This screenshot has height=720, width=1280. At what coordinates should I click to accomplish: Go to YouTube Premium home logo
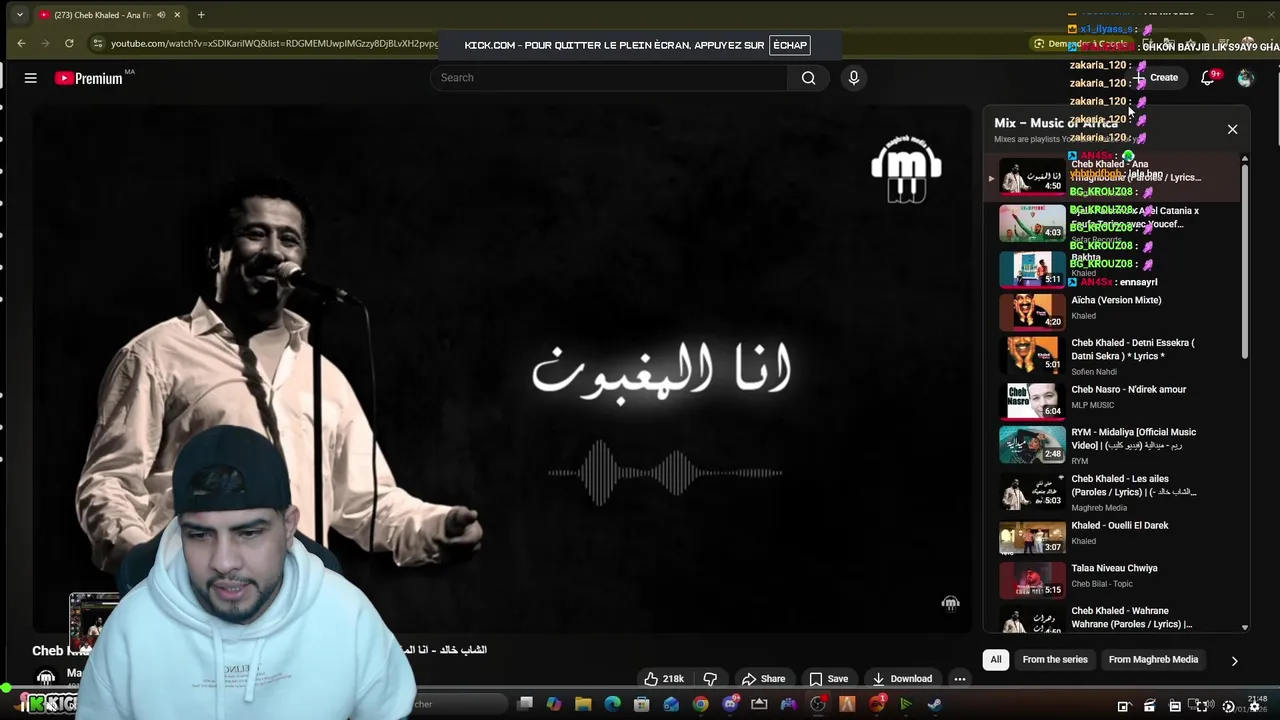tap(89, 78)
